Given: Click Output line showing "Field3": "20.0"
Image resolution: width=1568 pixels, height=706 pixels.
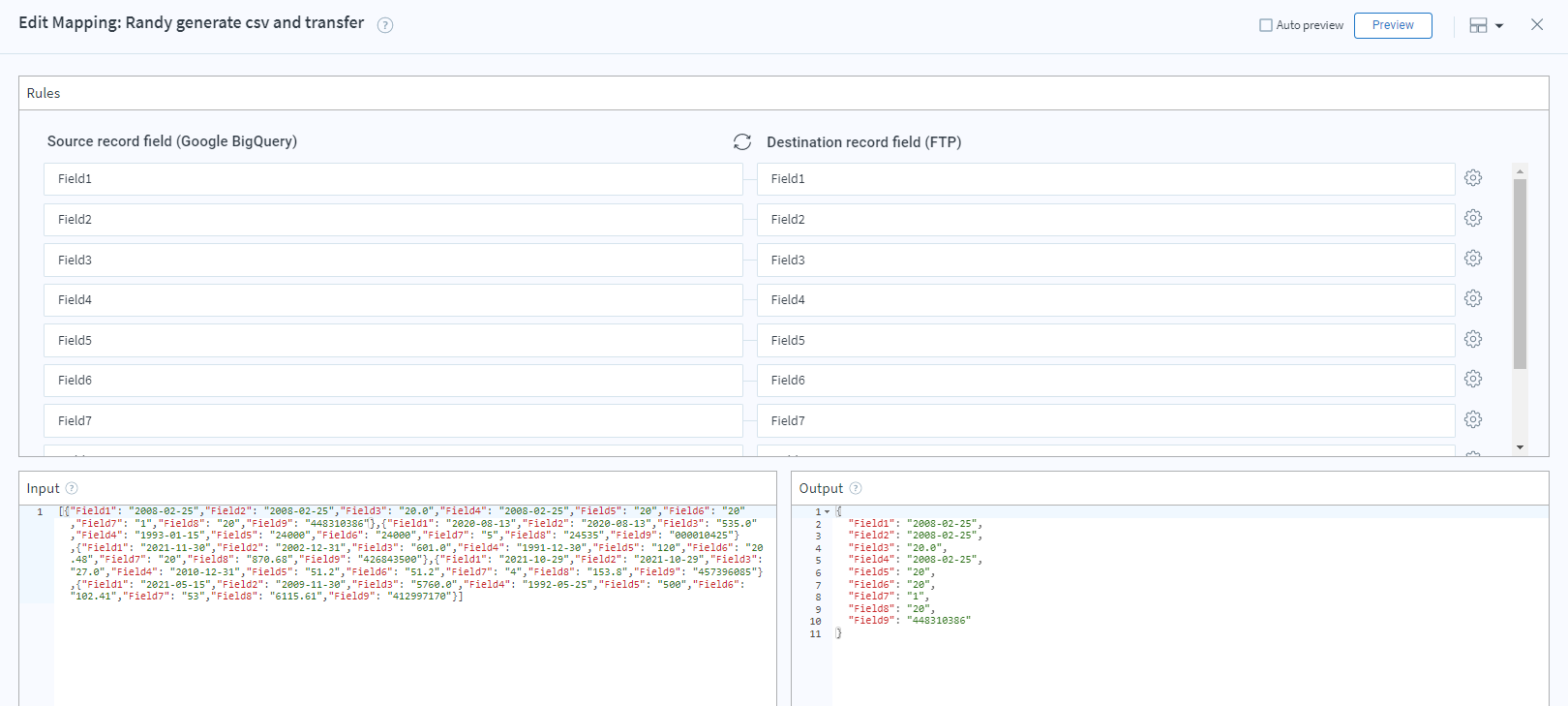Looking at the screenshot, I should point(897,548).
